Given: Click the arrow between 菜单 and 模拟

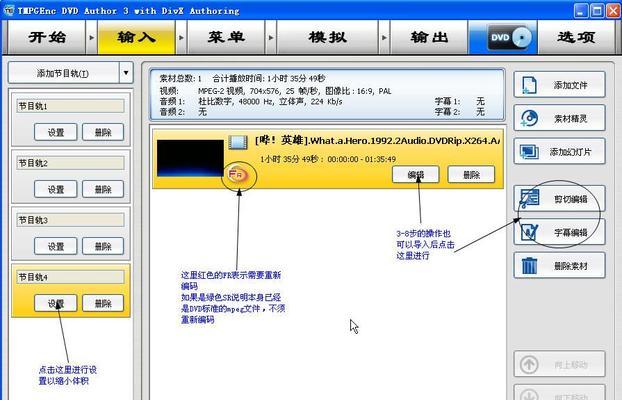Looking at the screenshot, I should coord(271,38).
